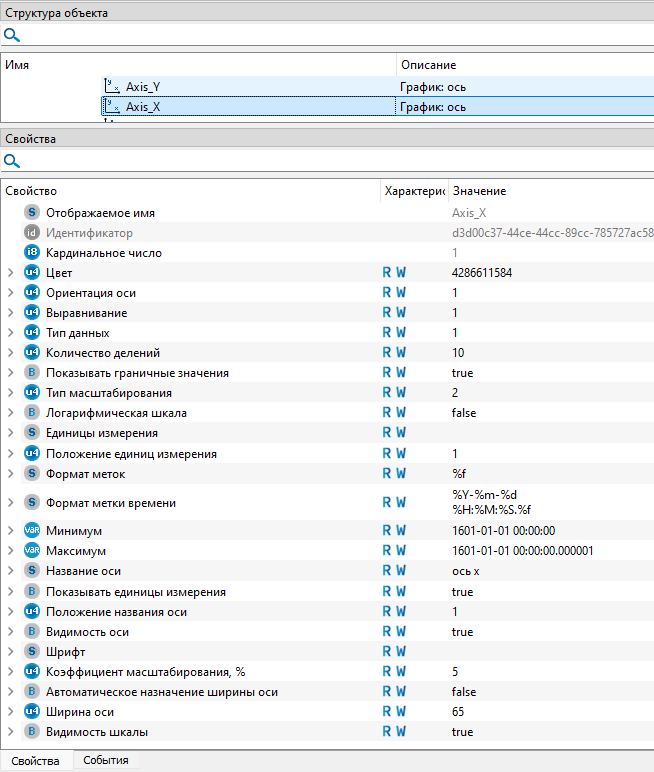654x772 pixels.
Task: Click the id icon next to Идентификатор
Action: click(31, 233)
